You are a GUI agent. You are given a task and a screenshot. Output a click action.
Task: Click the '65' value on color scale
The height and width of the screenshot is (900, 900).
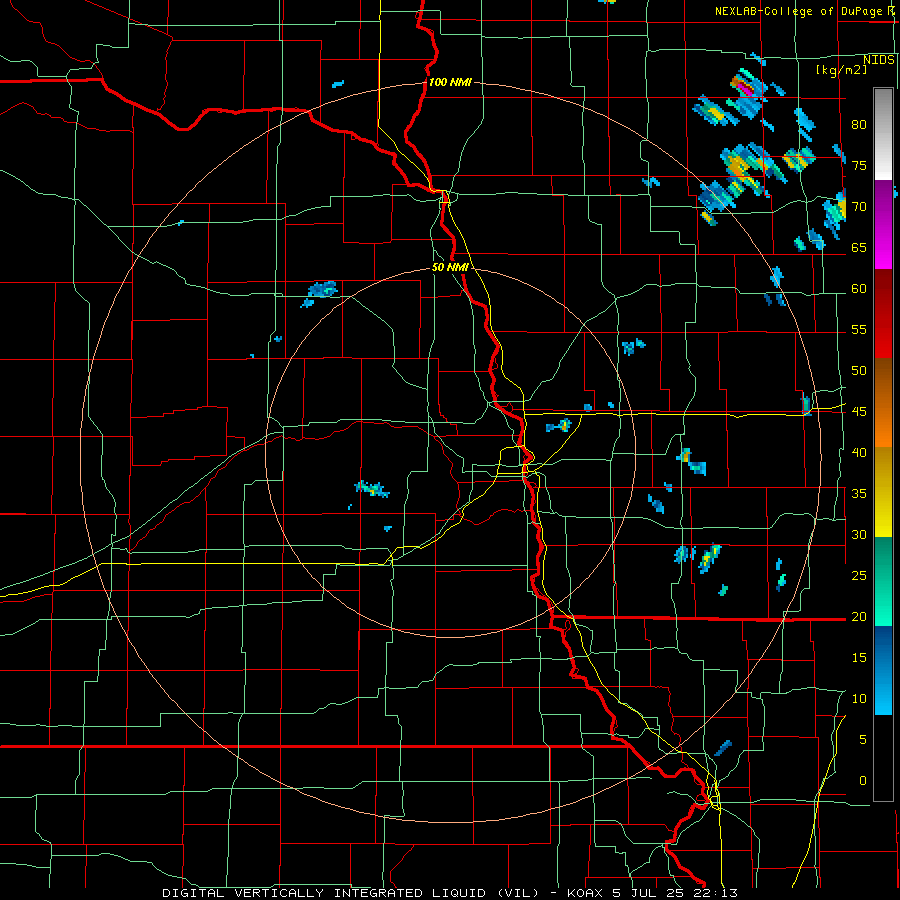click(x=859, y=248)
